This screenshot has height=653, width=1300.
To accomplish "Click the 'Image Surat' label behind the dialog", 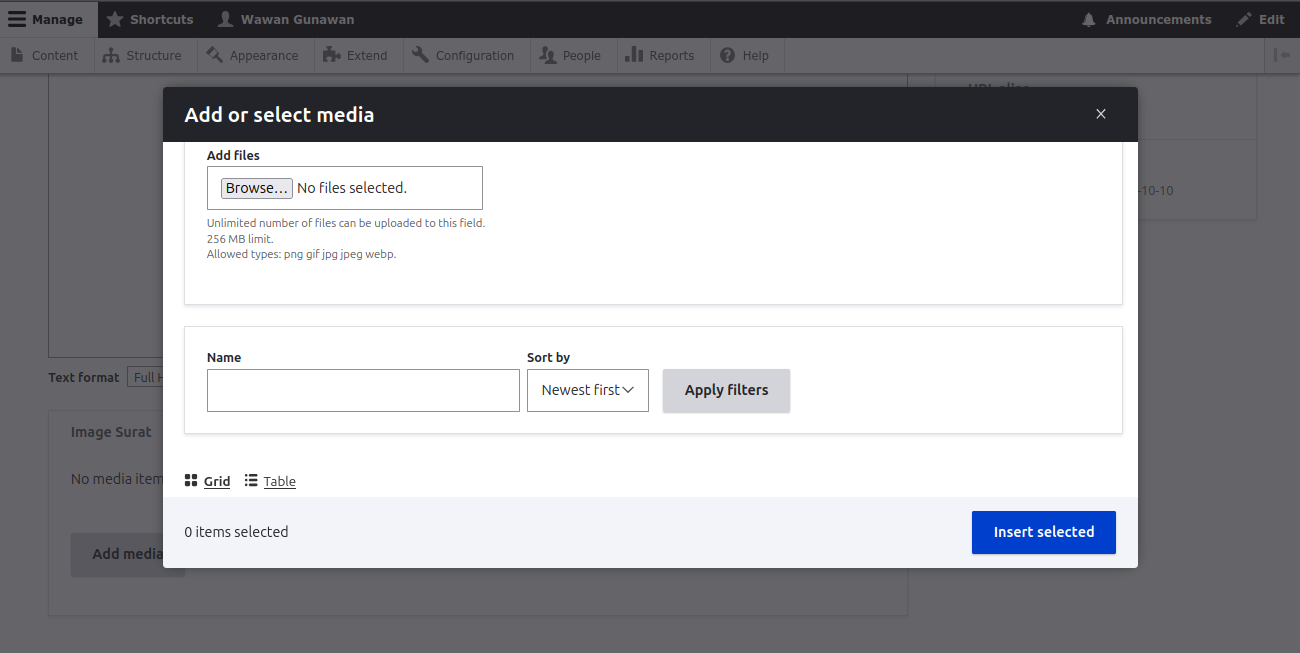I will tap(111, 432).
